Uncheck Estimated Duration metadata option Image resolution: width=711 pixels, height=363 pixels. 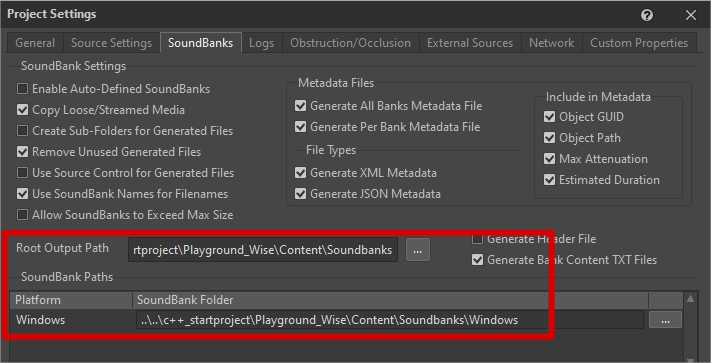point(549,180)
